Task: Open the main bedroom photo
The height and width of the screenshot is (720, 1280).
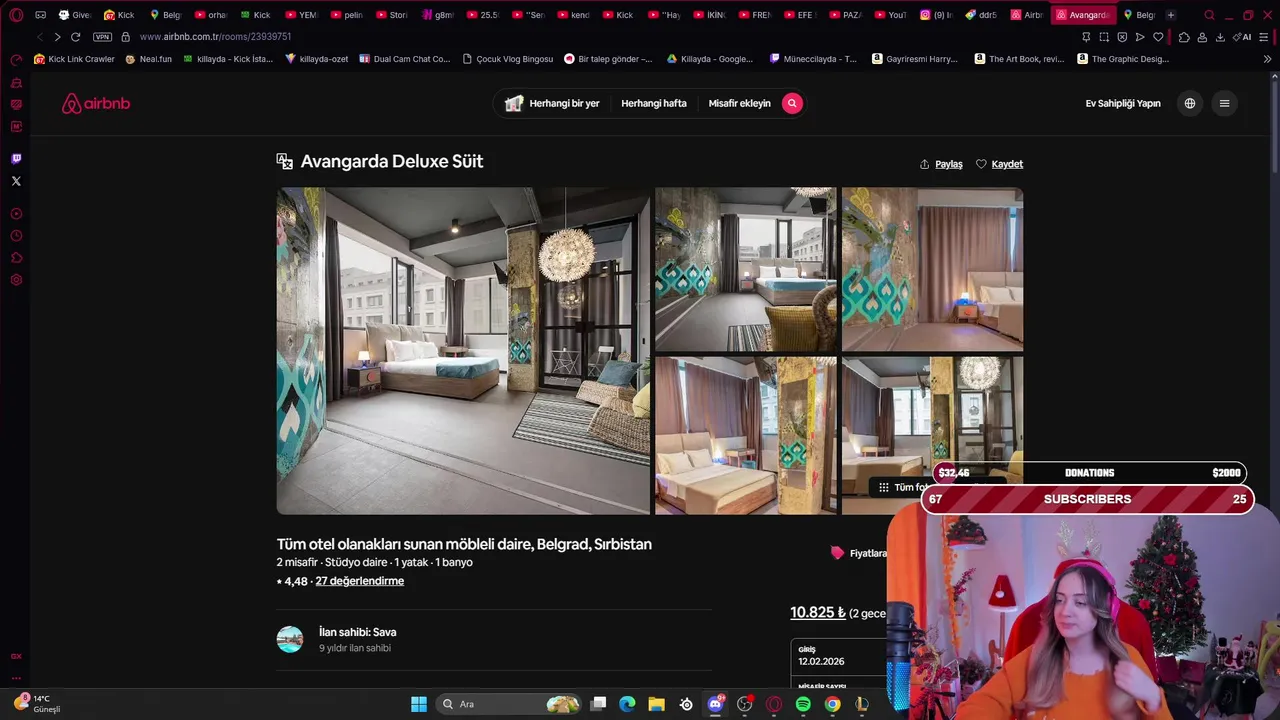Action: click(463, 351)
